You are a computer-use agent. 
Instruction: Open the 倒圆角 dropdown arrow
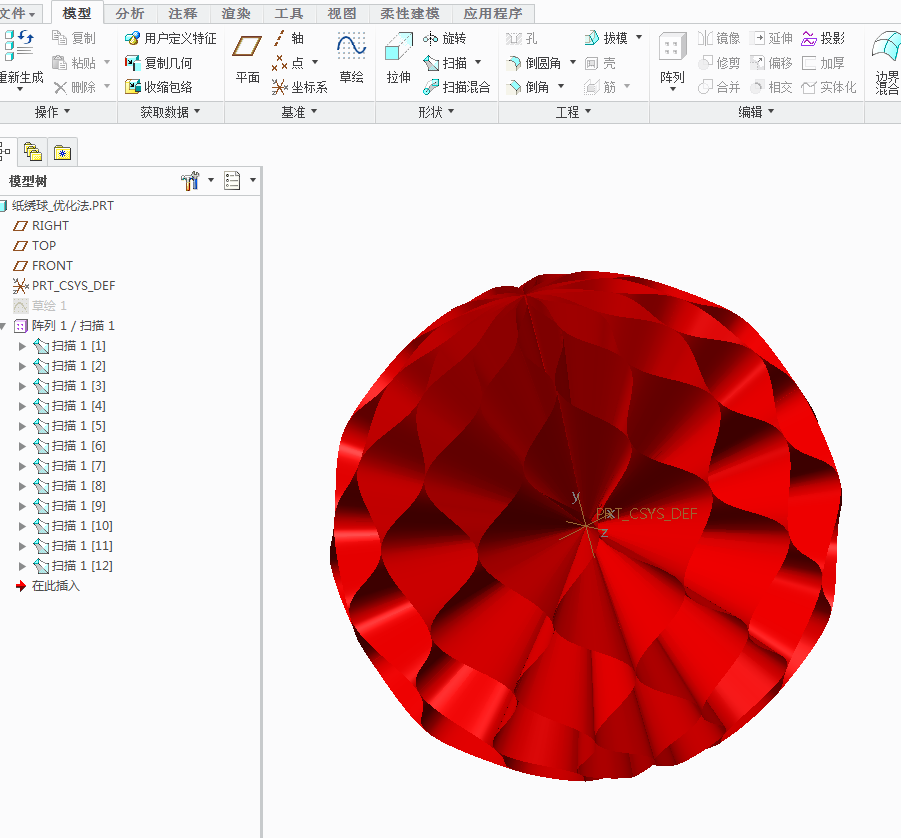pyautogui.click(x=573, y=63)
